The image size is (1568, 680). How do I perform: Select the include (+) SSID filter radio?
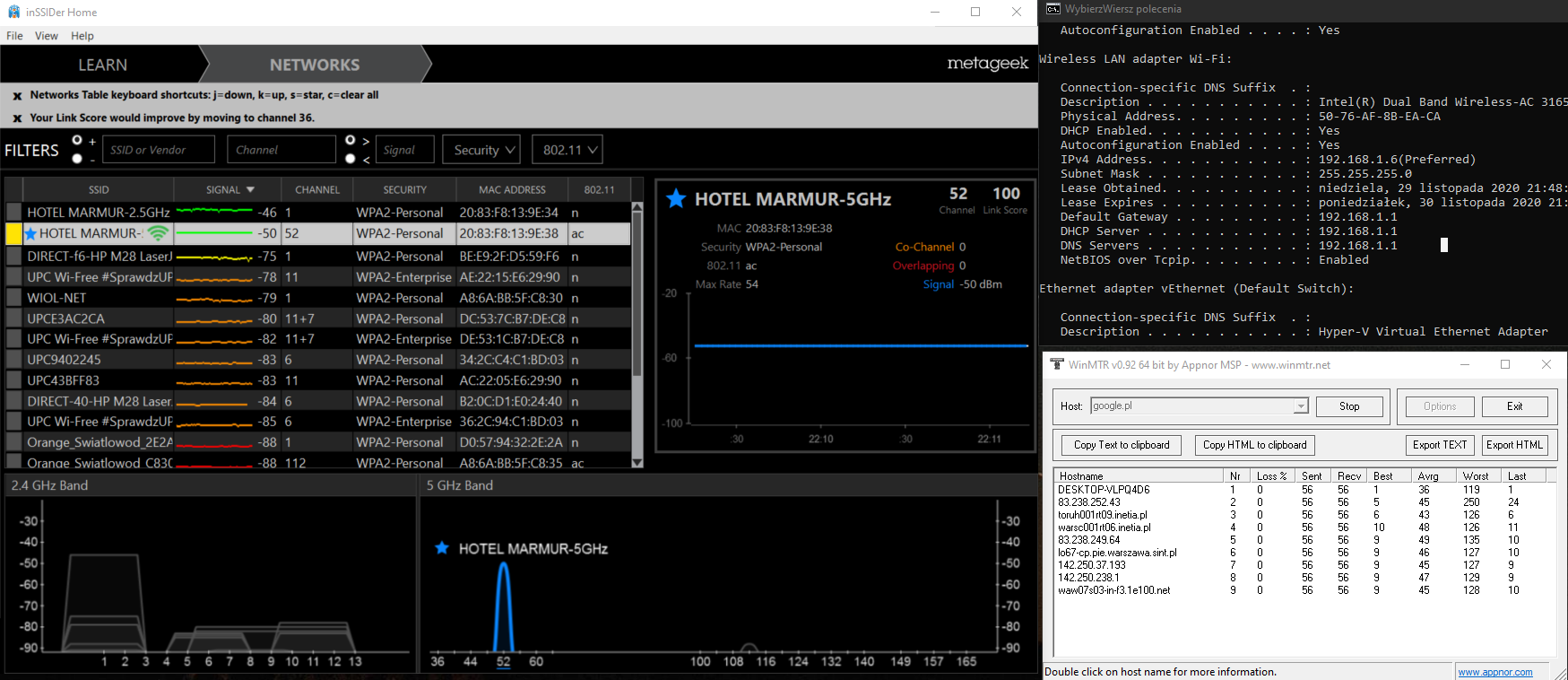point(77,141)
